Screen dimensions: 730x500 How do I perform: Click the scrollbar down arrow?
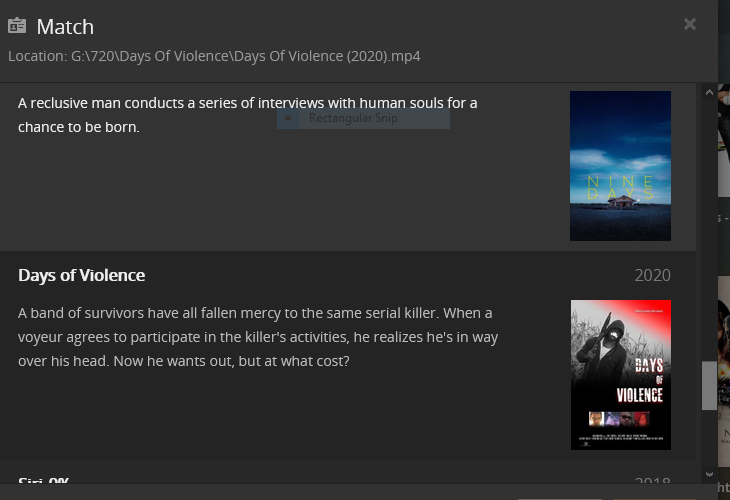pos(709,474)
